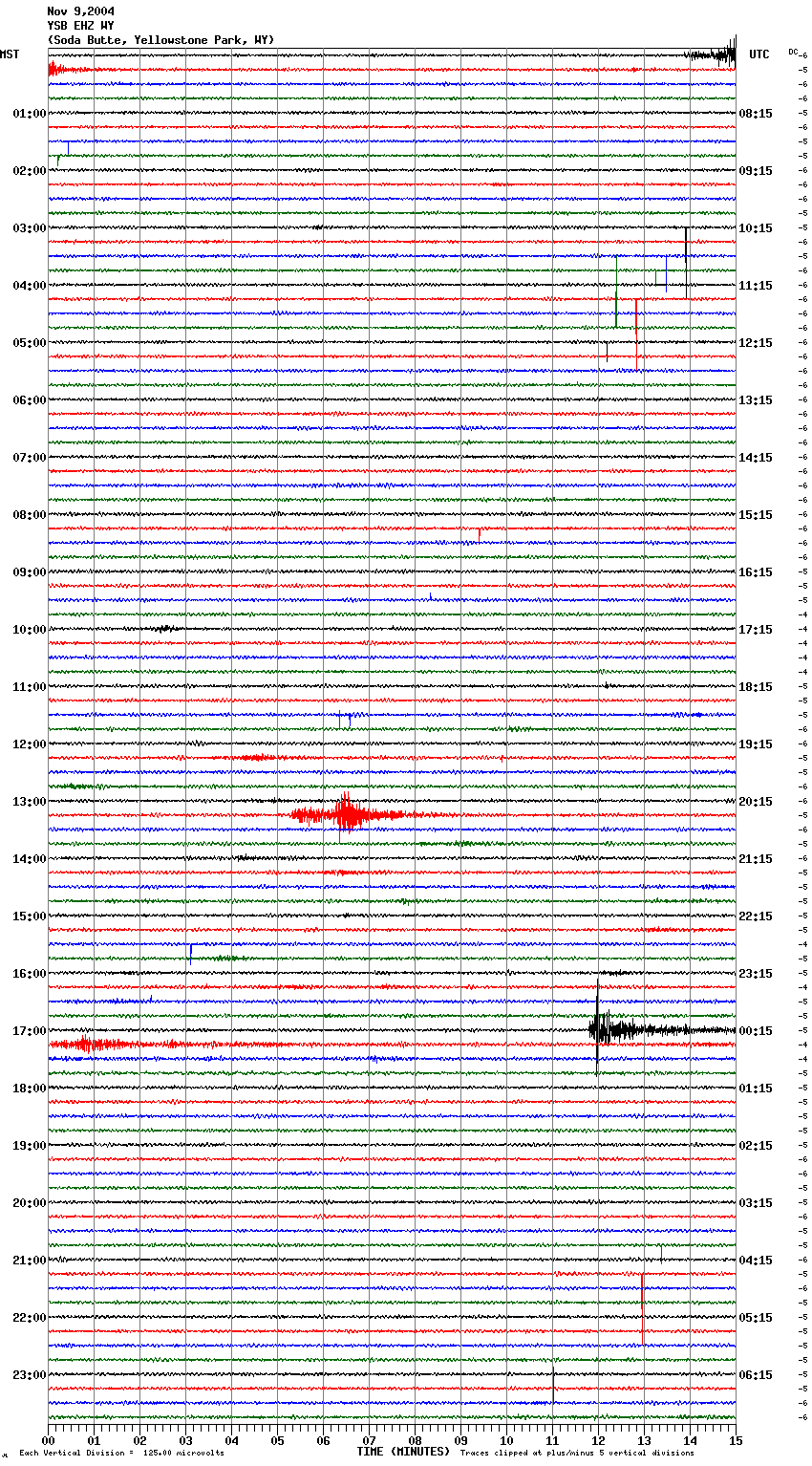The image size is (812, 1466).
Task: Click the 'TIME (MINUTES)' axis title
Action: coord(403,1452)
